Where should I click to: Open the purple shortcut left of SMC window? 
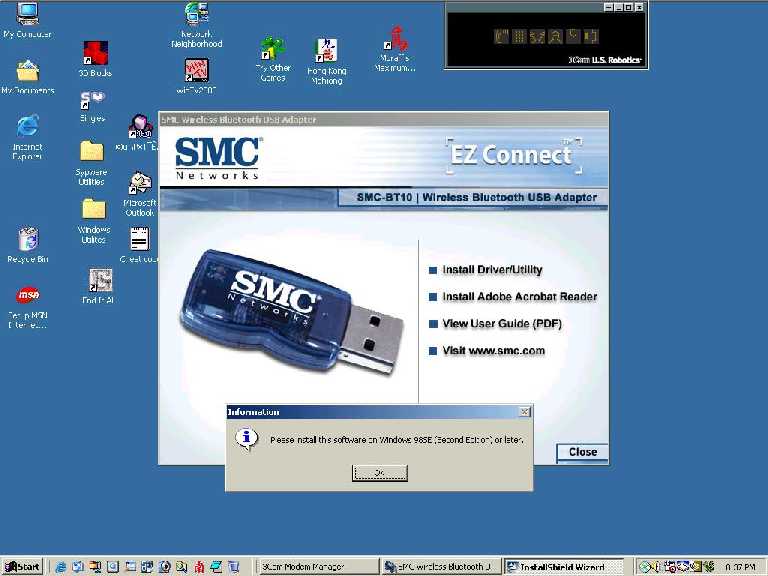click(140, 132)
